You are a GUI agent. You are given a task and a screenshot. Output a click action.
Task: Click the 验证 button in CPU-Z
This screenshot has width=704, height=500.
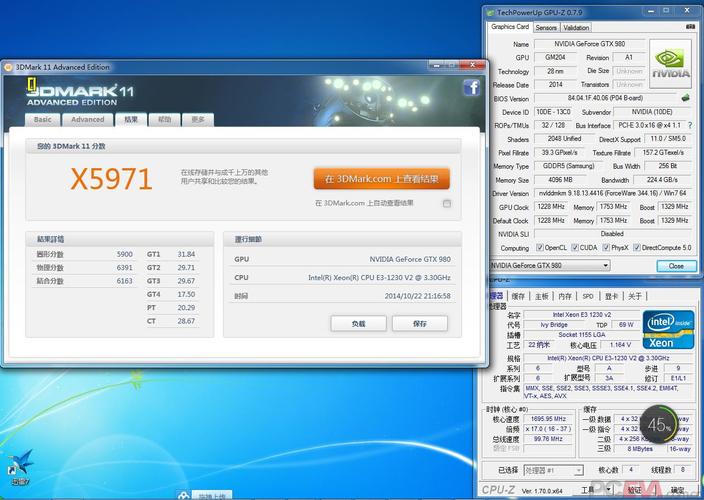coord(634,490)
